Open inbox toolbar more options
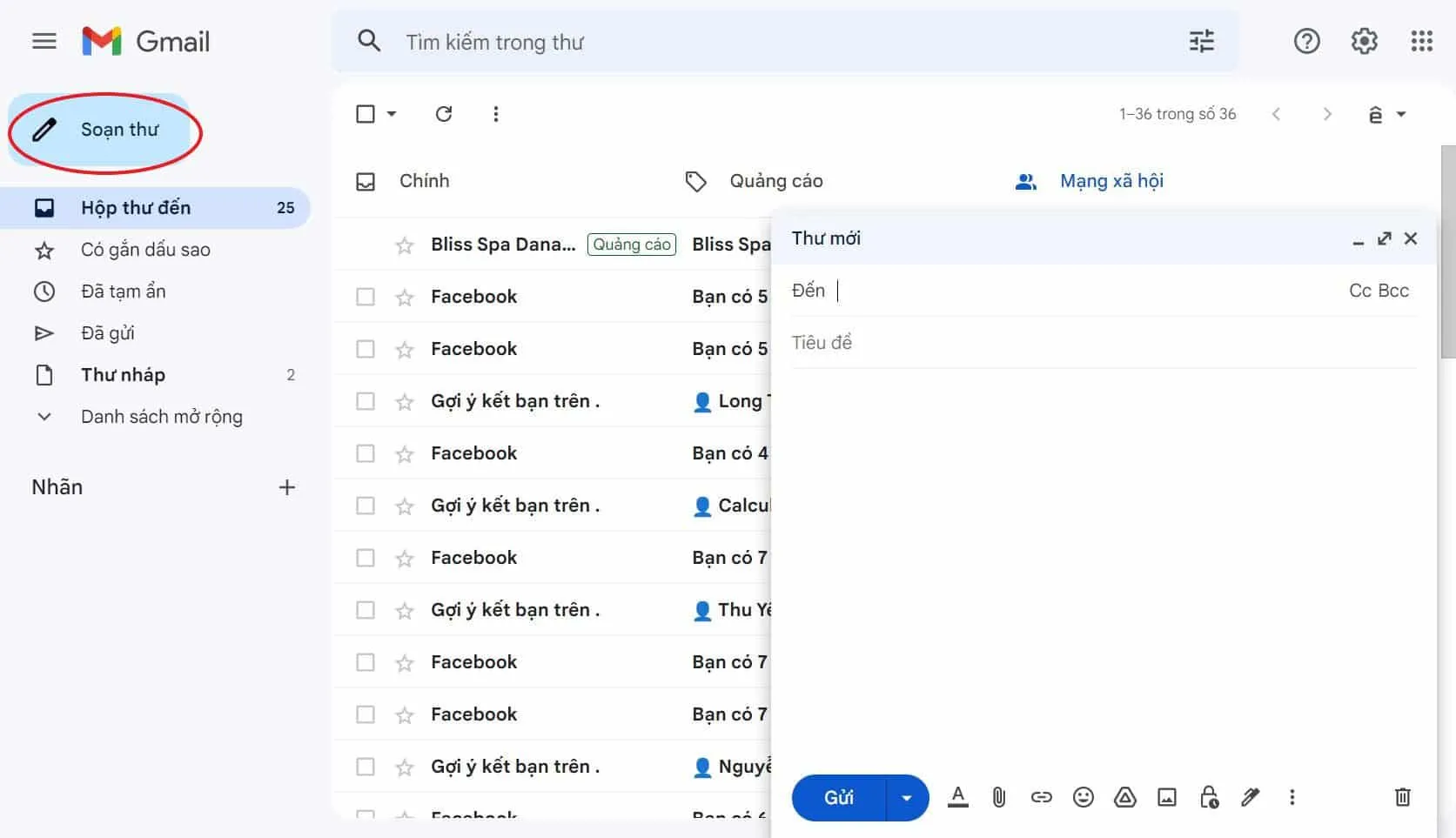The height and width of the screenshot is (838, 1456). coord(495,114)
